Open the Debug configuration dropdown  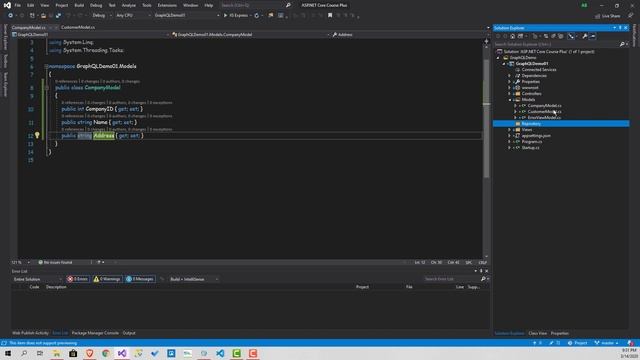click(102, 16)
